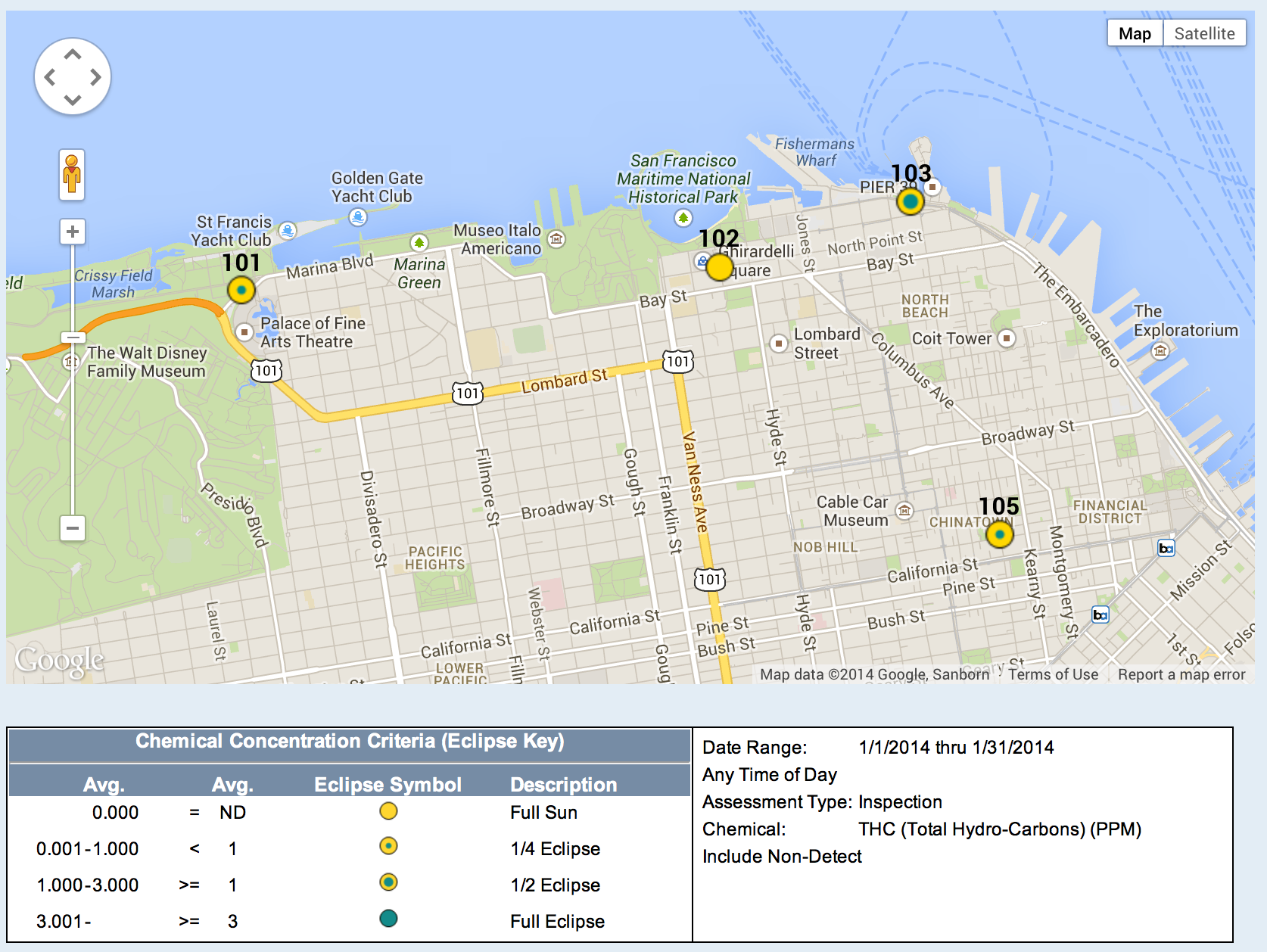Switch to Satellite view
The image size is (1267, 952).
1204,33
